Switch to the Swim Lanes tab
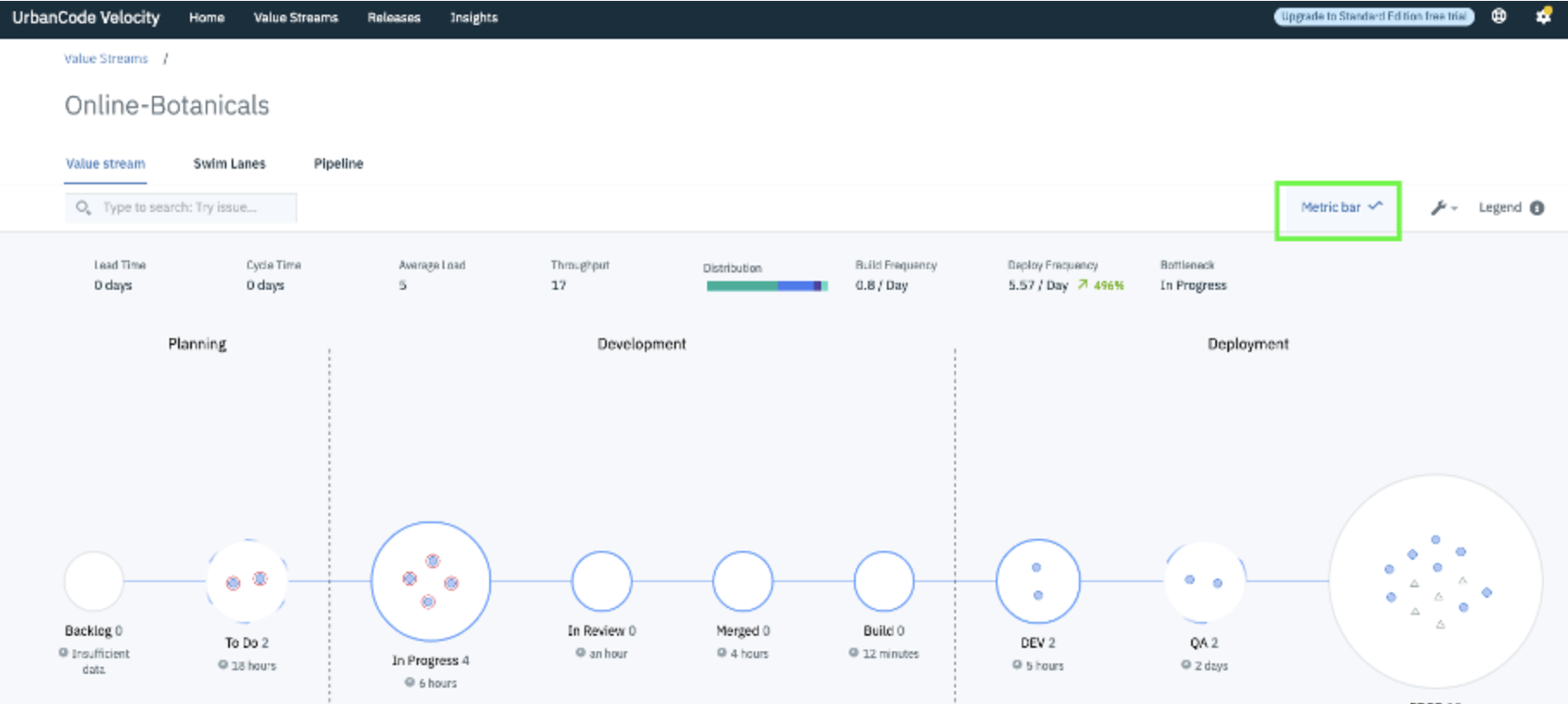 [229, 163]
